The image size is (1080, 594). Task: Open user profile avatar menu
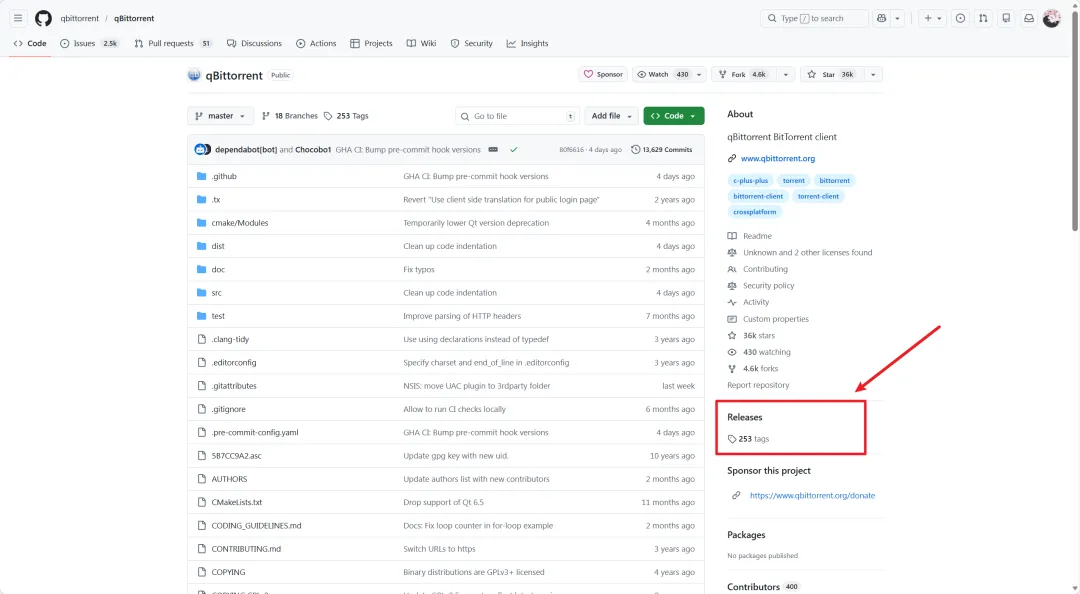coord(1052,19)
